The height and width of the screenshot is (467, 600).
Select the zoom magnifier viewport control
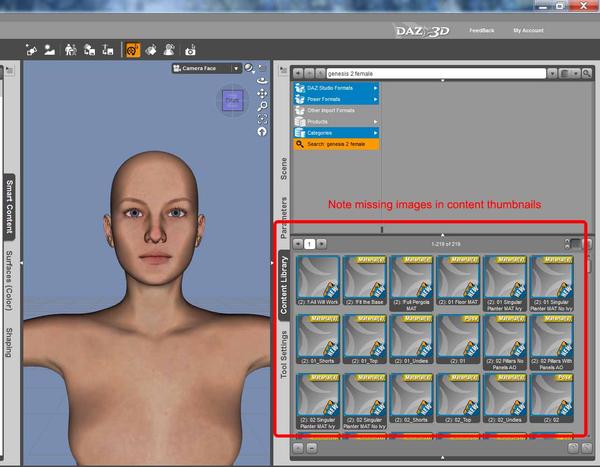(x=262, y=105)
